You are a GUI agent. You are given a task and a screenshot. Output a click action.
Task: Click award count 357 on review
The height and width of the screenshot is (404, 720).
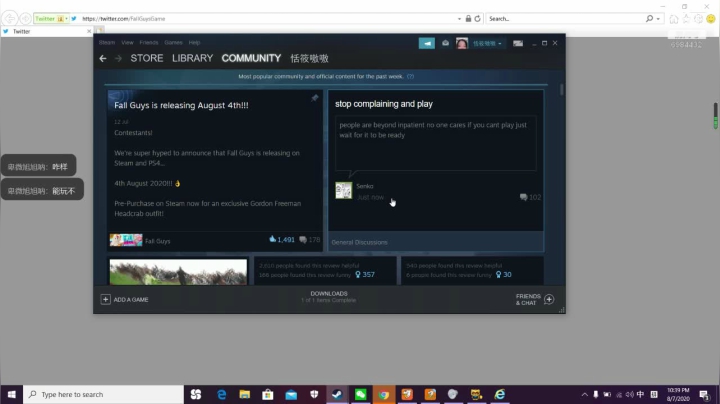point(365,275)
